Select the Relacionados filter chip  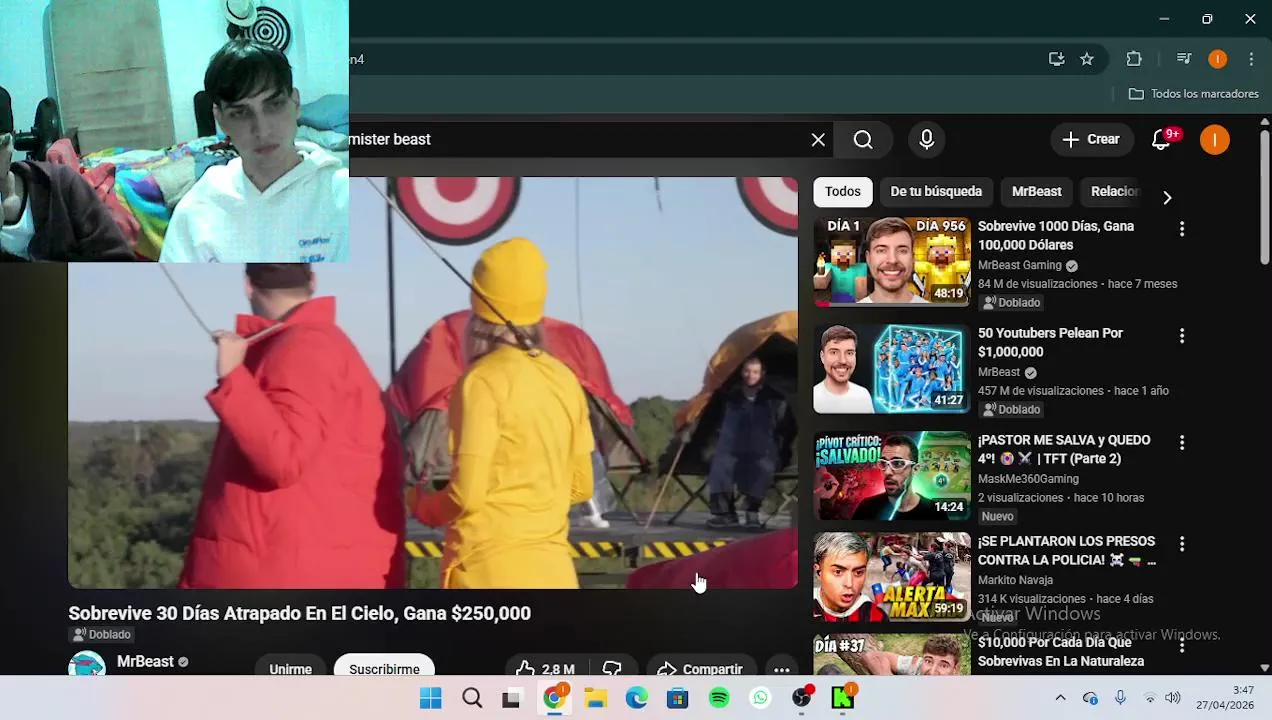point(1112,191)
